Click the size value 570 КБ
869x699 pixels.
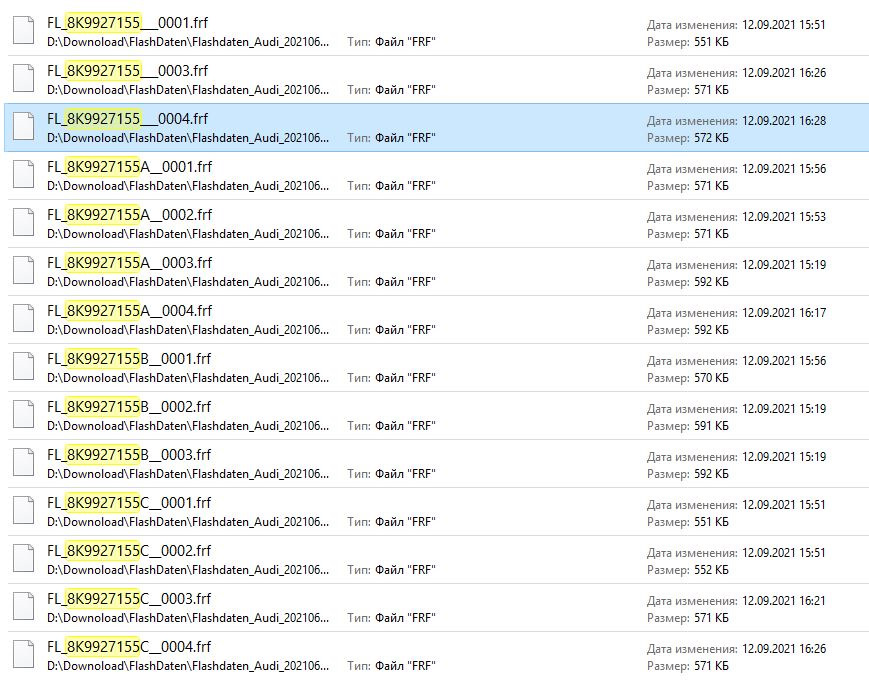coord(712,378)
